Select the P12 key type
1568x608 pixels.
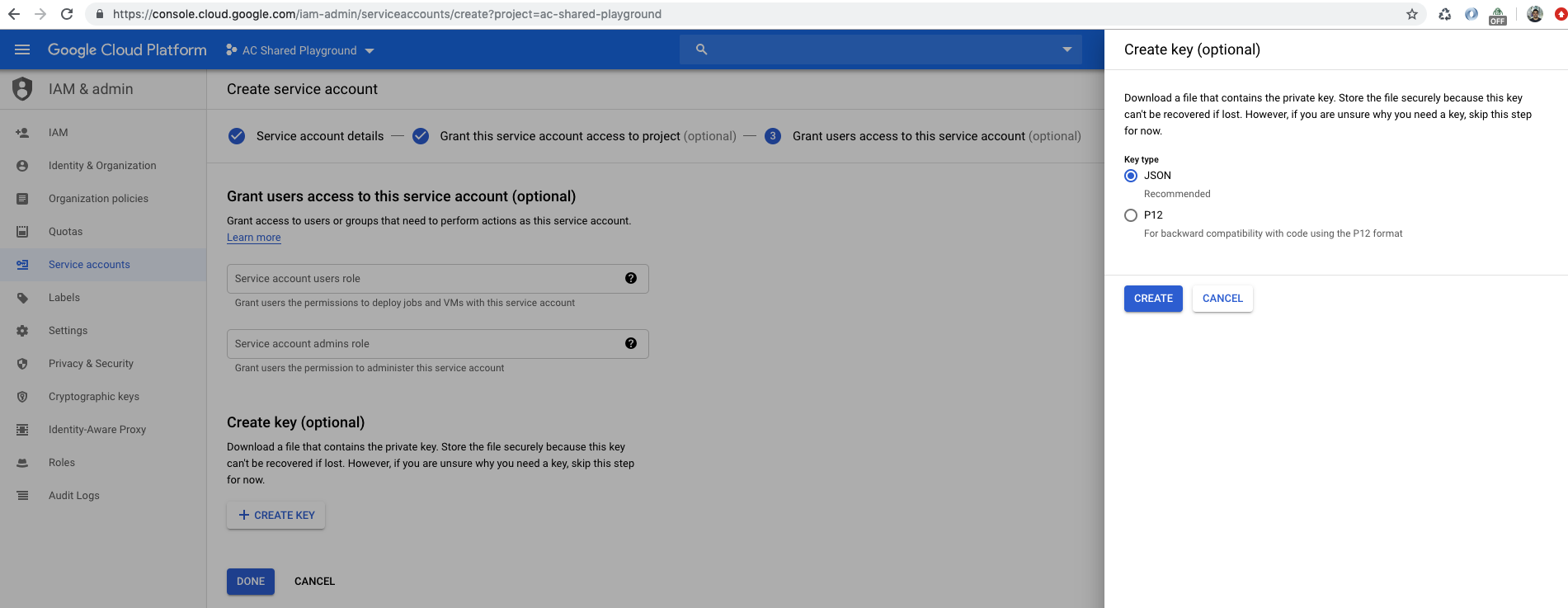(1131, 215)
